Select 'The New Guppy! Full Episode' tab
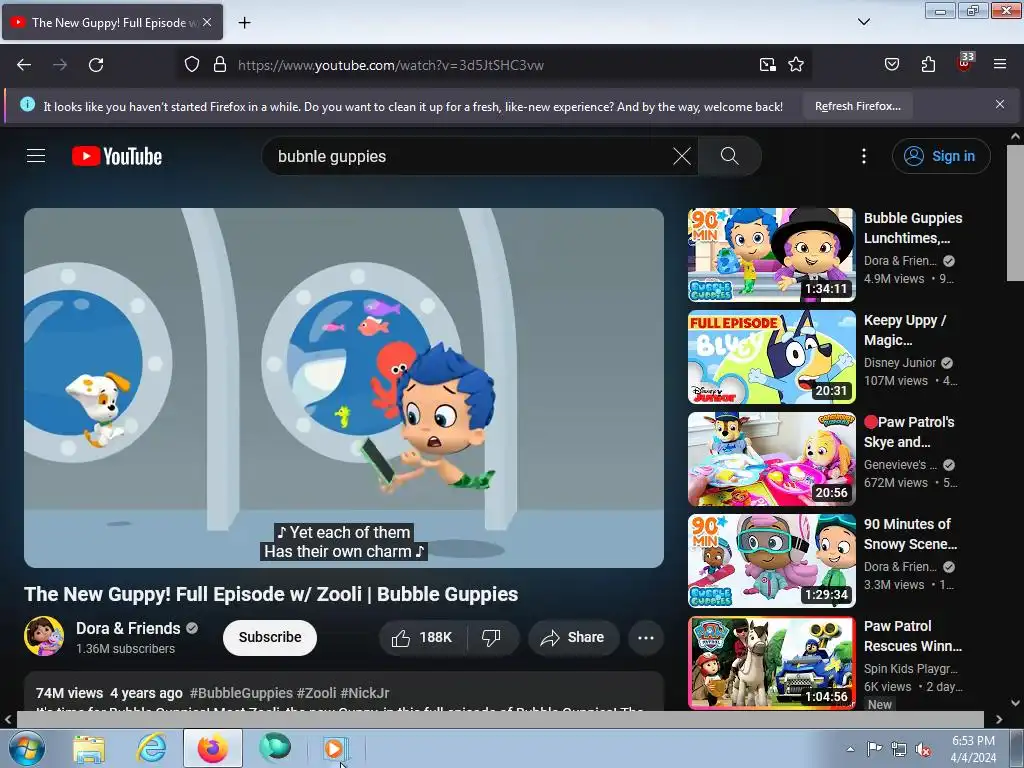The width and height of the screenshot is (1024, 768). pos(112,22)
